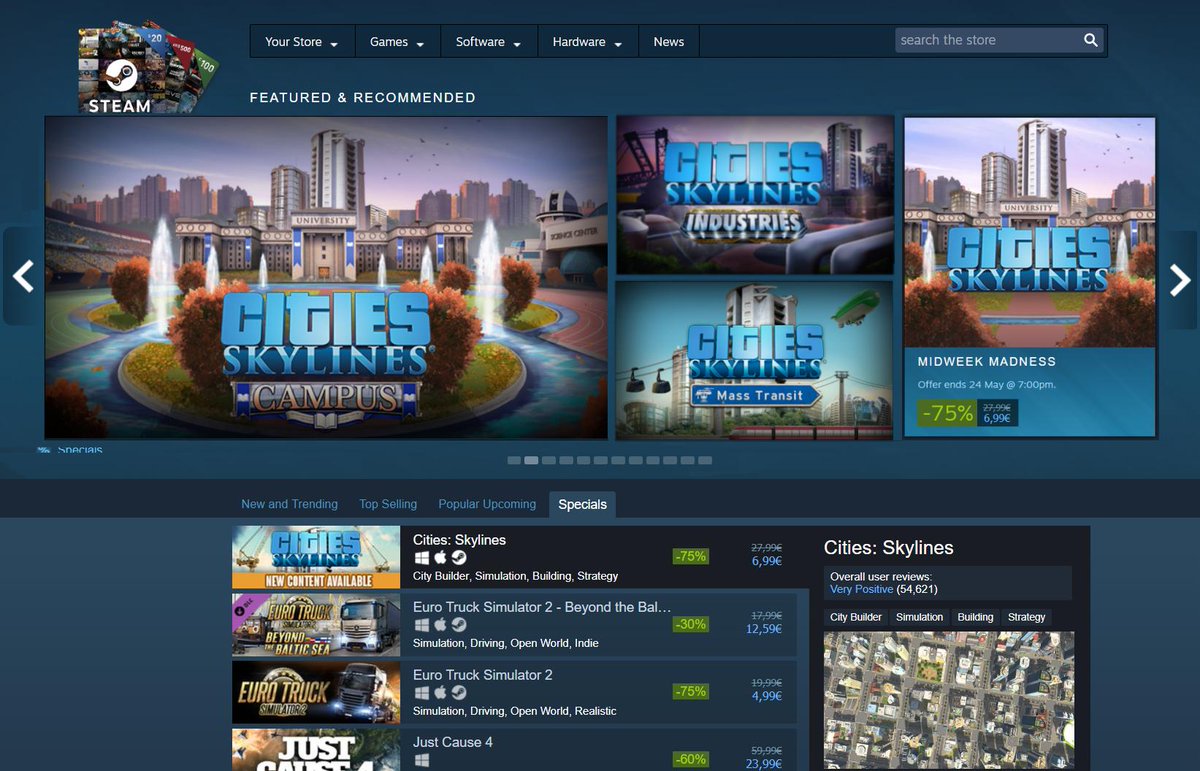Click Windows icon in Cities: Skylines row
This screenshot has width=1200, height=771.
pos(422,558)
